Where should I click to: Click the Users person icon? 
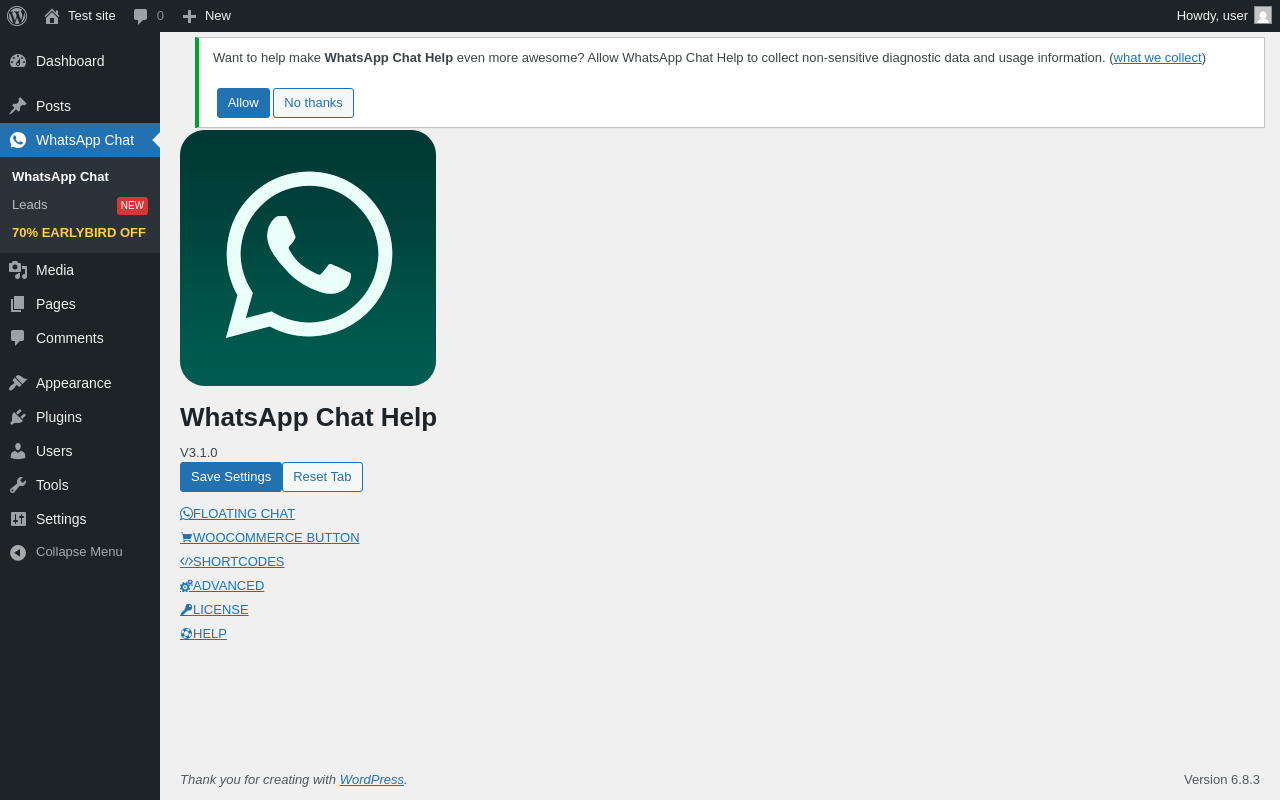point(18,451)
